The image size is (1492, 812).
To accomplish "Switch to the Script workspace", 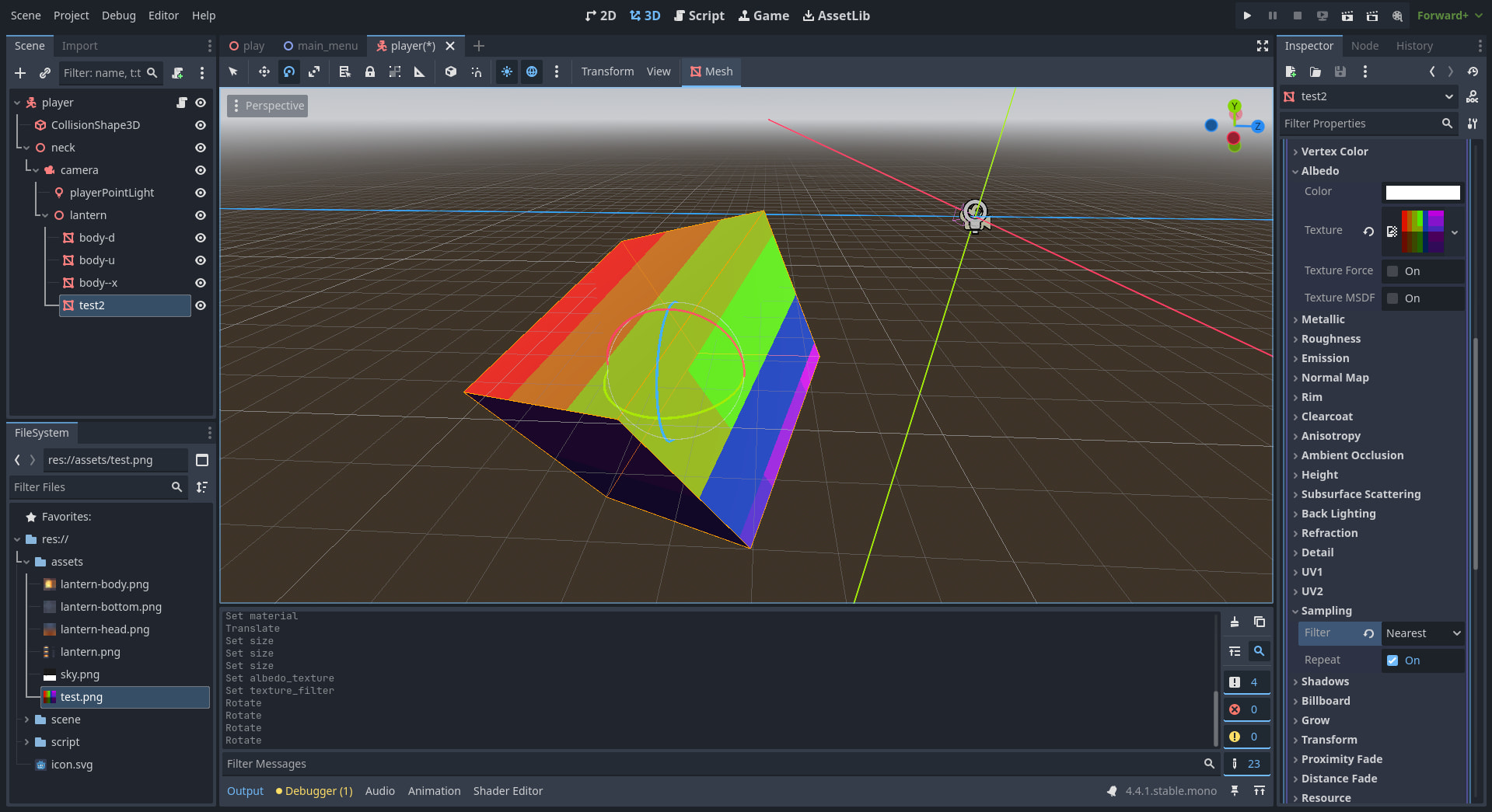I will click(x=698, y=16).
